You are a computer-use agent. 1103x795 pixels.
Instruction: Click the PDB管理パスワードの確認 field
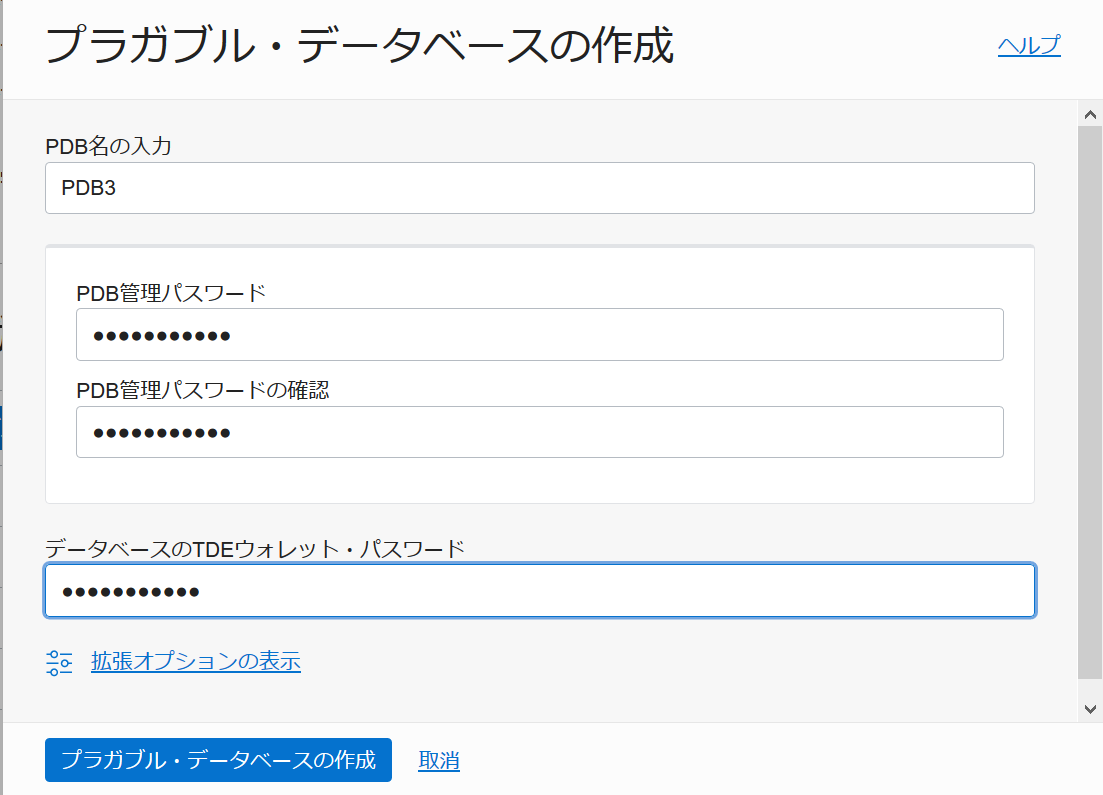tap(540, 431)
